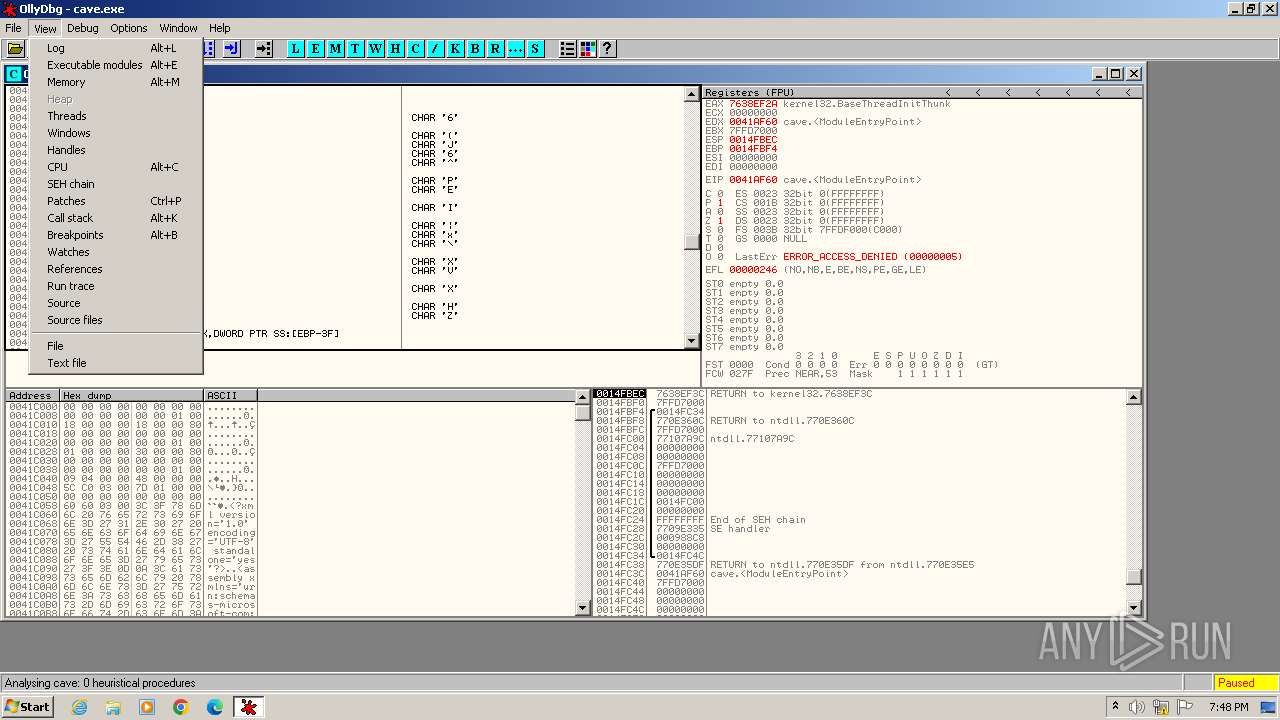The image size is (1280, 720).
Task: Open Threads with T toolbar button
Action: (355, 48)
